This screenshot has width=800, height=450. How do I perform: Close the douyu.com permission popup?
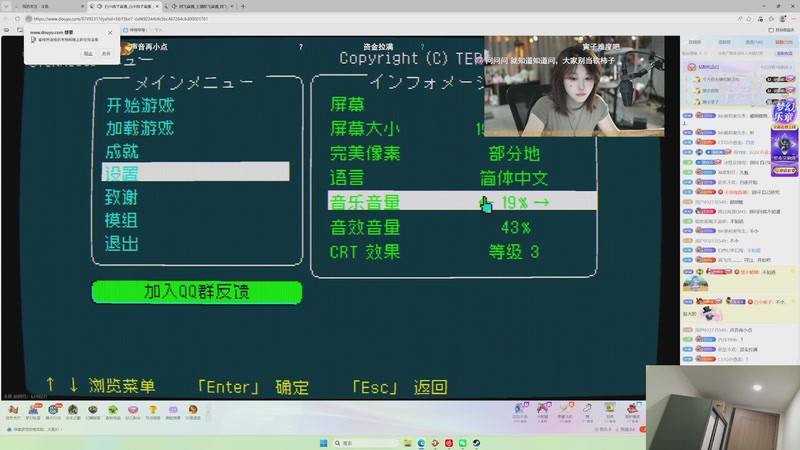point(110,33)
